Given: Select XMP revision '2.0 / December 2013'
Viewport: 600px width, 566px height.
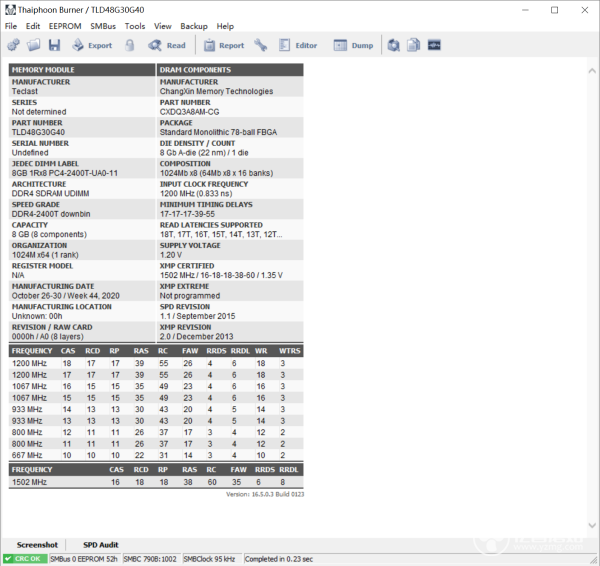Looking at the screenshot, I should pos(196,336).
